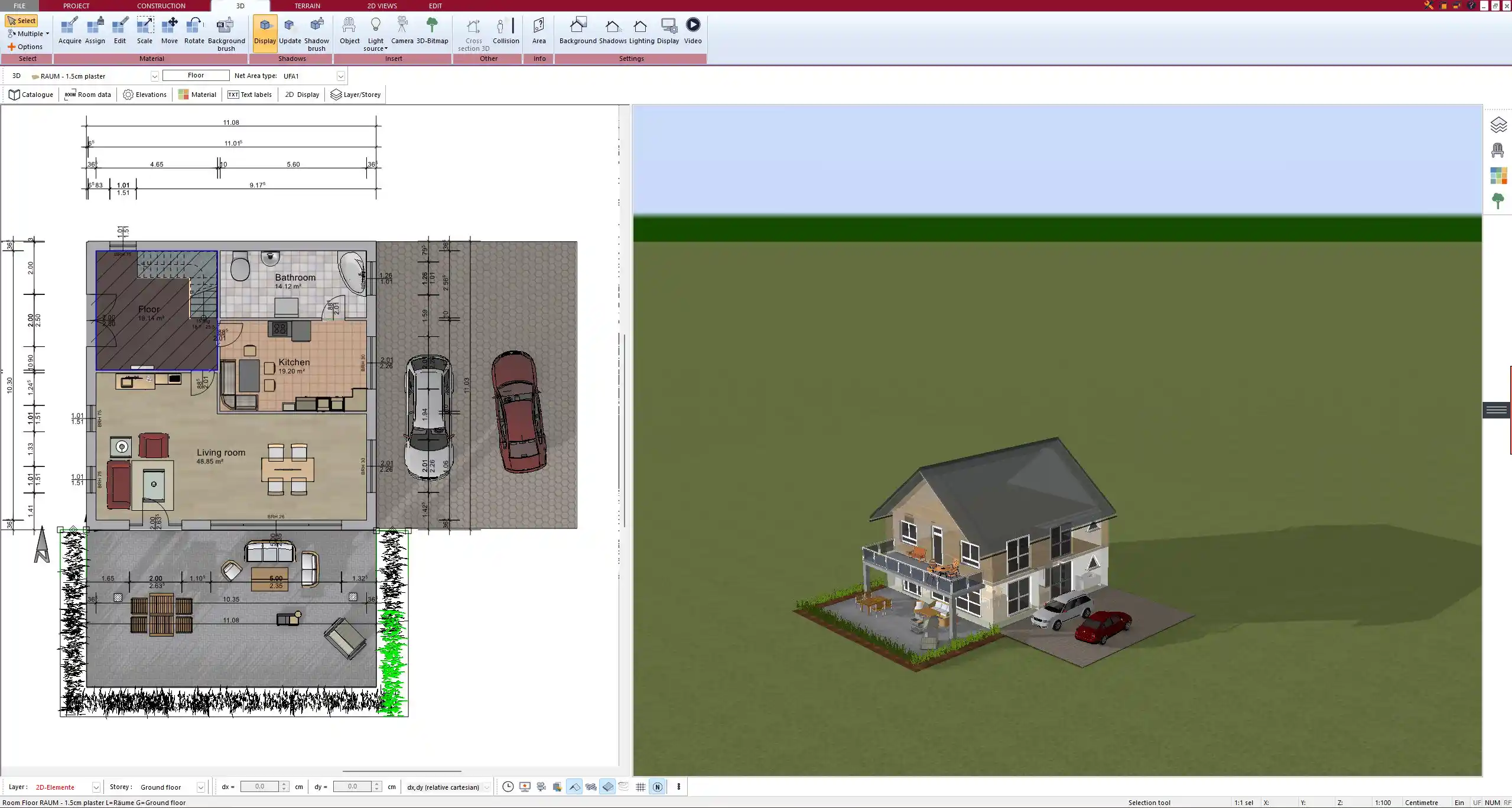Open the Light source dropdown
Screen dimensions: 1512x808
(376, 34)
